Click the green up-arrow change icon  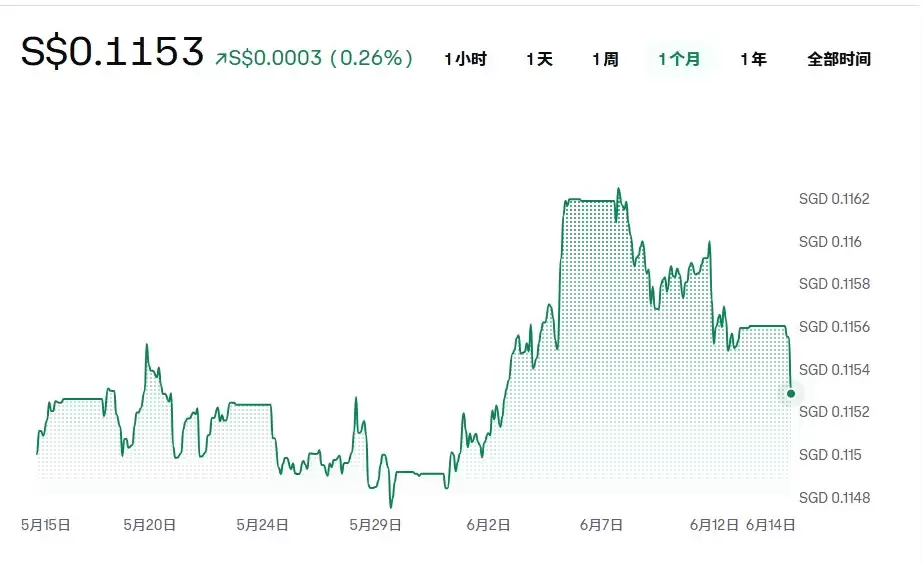coord(221,58)
